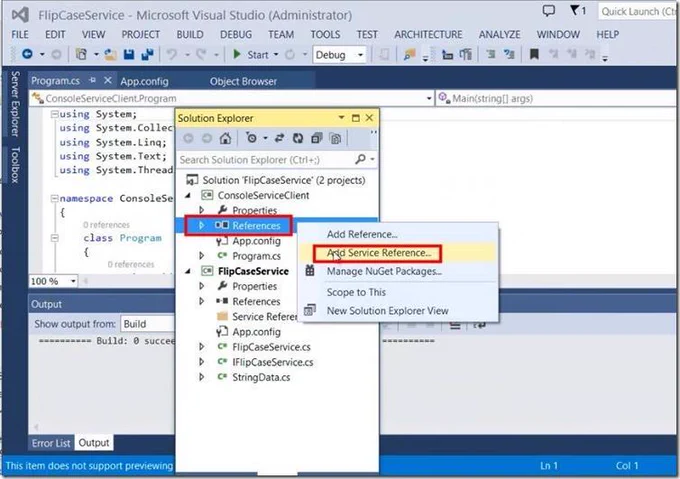
Task: Open the DEBUG menu
Action: (236, 34)
